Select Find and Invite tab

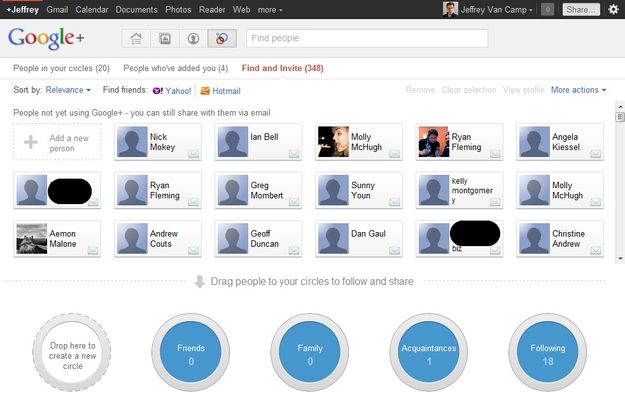282,68
